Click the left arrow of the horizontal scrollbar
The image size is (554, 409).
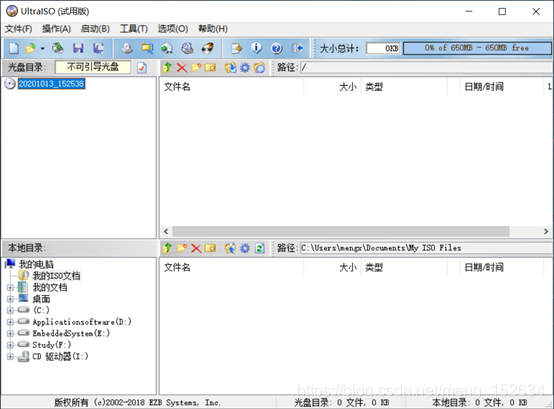pos(166,231)
